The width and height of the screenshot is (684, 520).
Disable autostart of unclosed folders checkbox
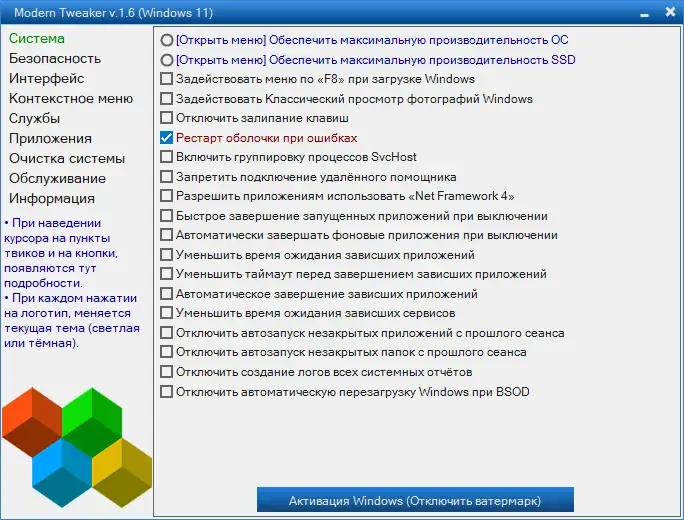(166, 352)
